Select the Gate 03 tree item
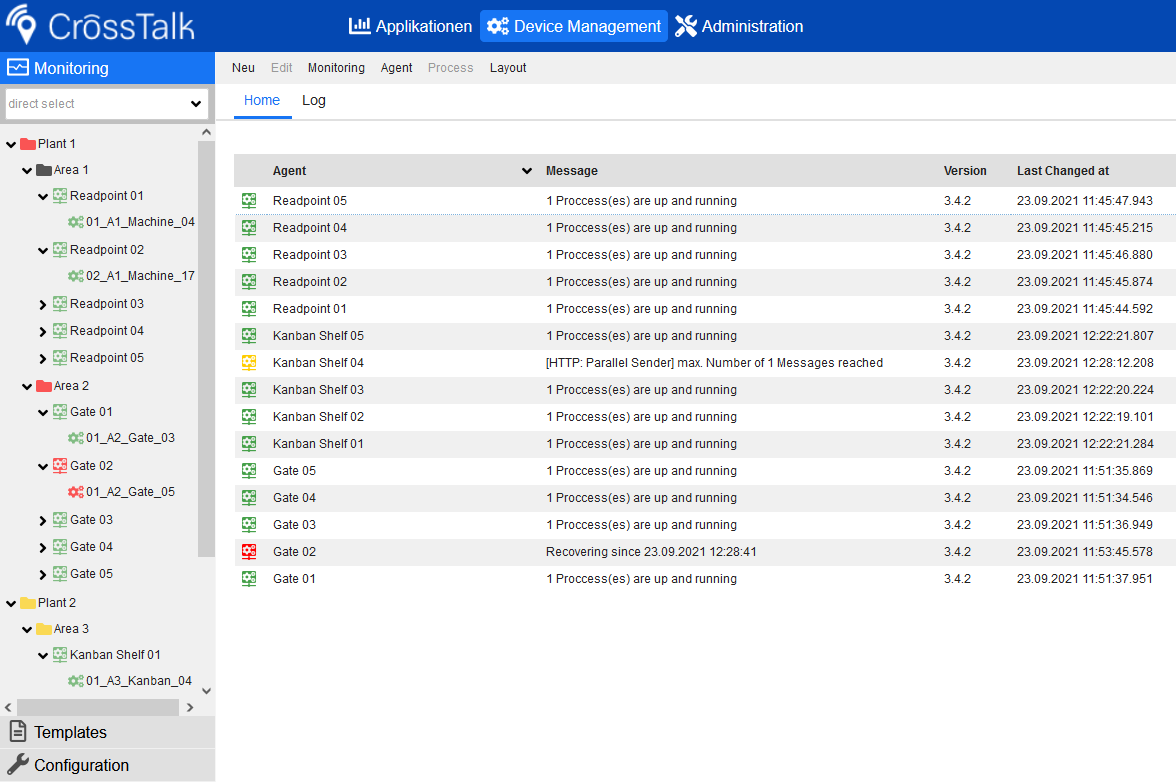 91,520
